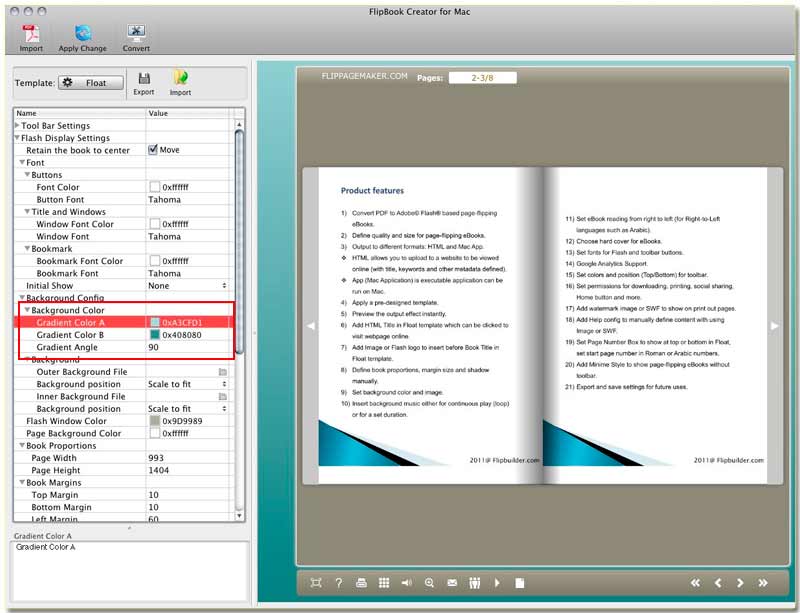Click the Import template settings icon

180,78
